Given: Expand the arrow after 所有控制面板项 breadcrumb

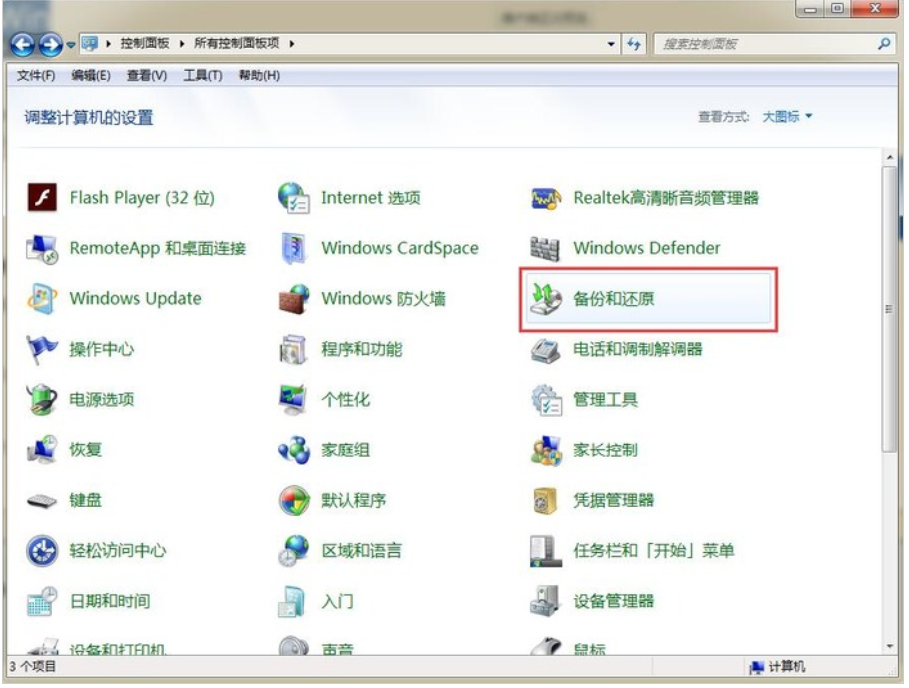Looking at the screenshot, I should (x=291, y=43).
